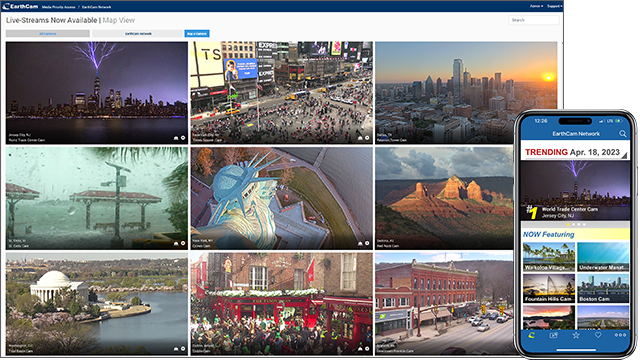Open the red brick downtown street stream
This screenshot has width=640, height=360.
444,304
